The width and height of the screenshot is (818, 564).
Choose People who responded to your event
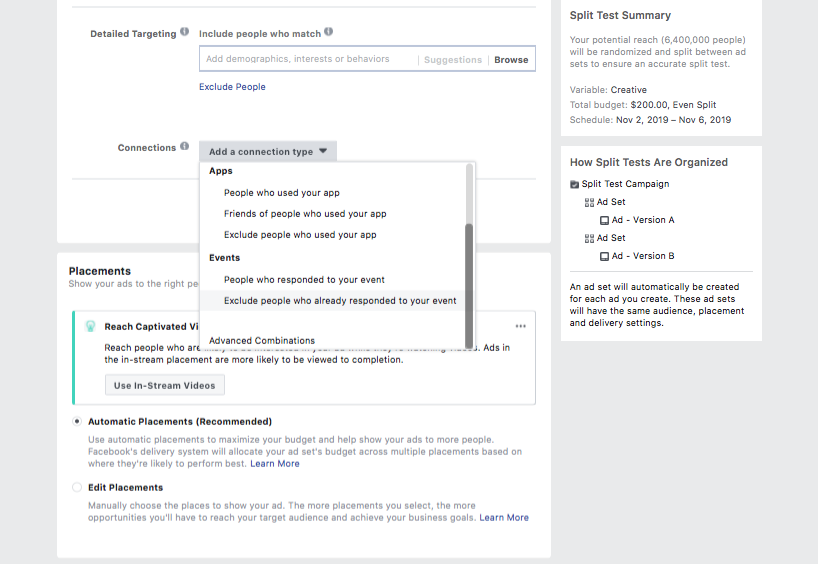(x=304, y=280)
